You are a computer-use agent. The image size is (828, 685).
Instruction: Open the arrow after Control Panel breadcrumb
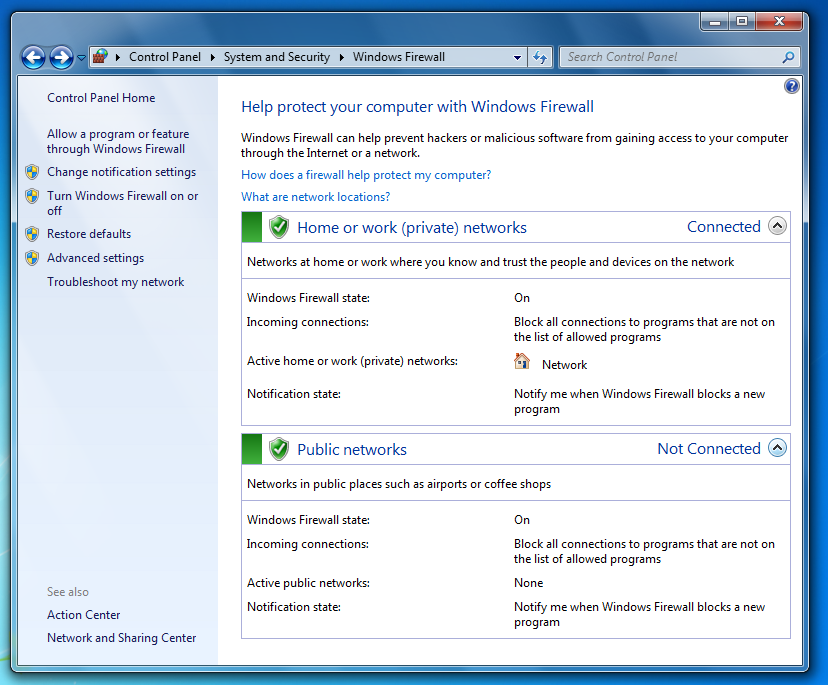pos(212,57)
